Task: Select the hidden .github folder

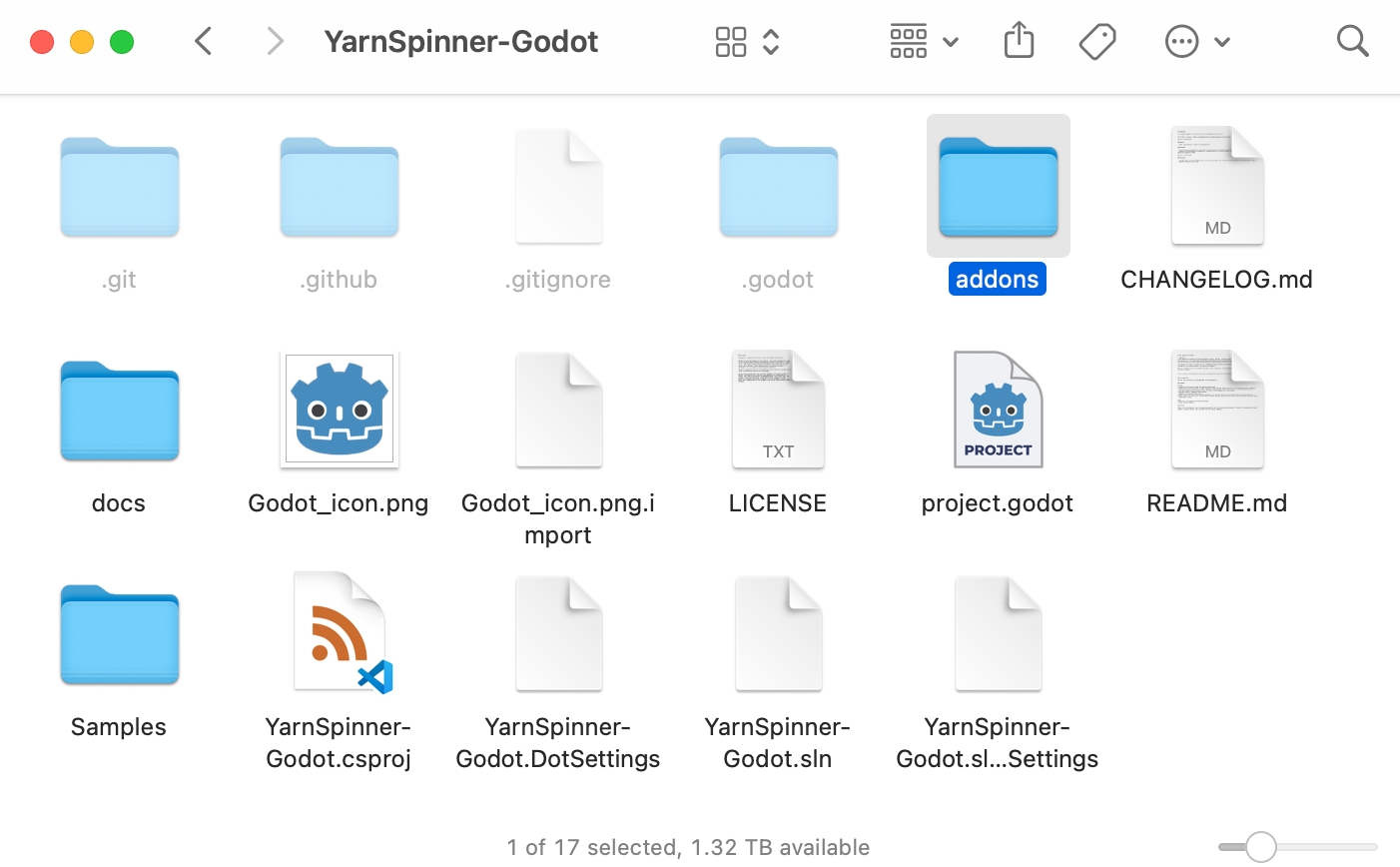Action: point(339,186)
